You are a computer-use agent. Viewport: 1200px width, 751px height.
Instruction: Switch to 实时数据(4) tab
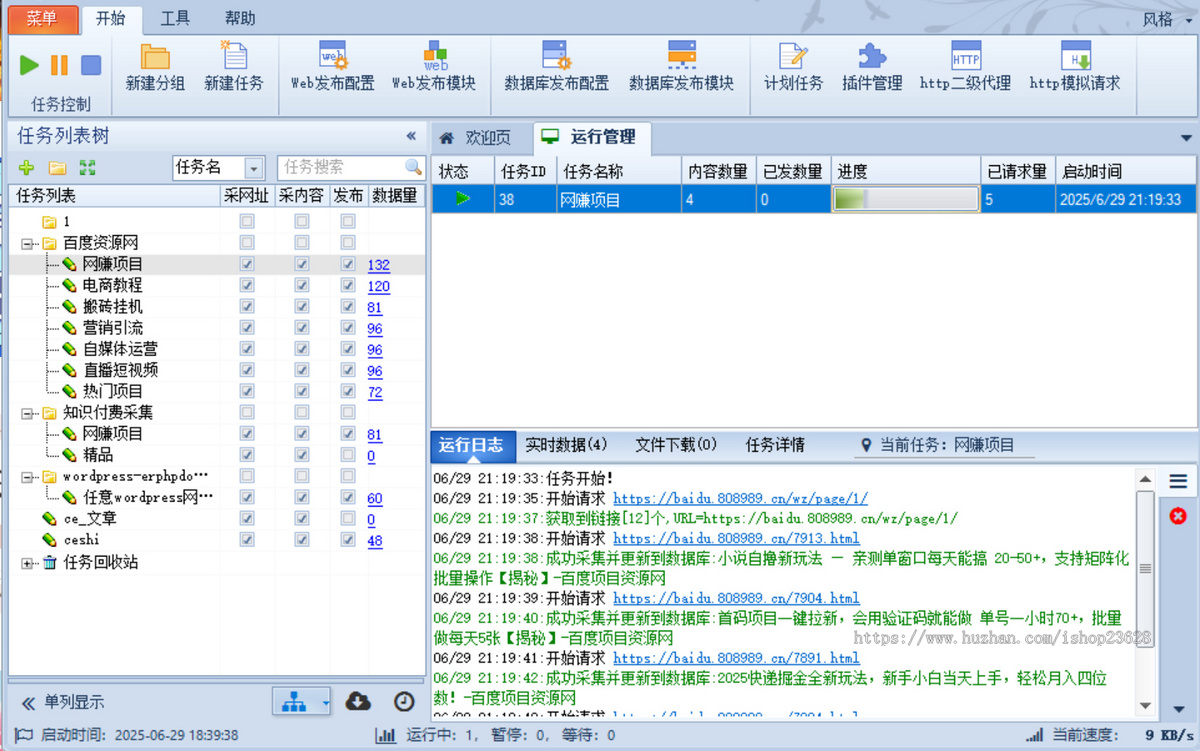tap(566, 445)
